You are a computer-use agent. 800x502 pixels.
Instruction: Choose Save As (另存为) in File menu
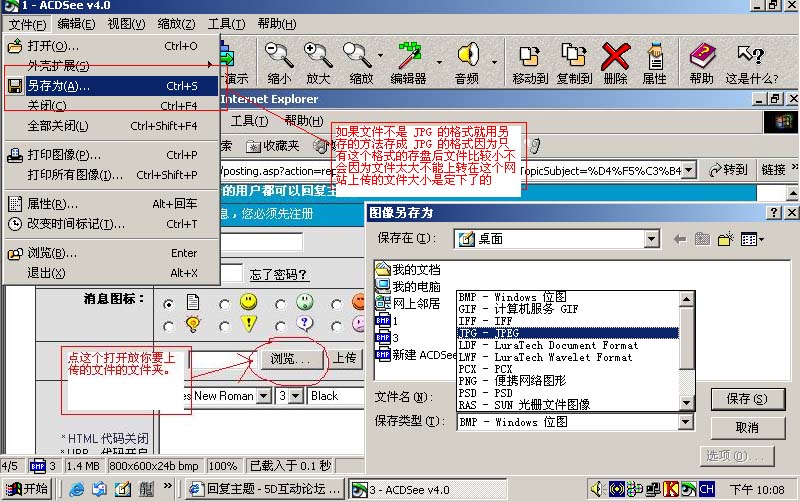(x=112, y=86)
